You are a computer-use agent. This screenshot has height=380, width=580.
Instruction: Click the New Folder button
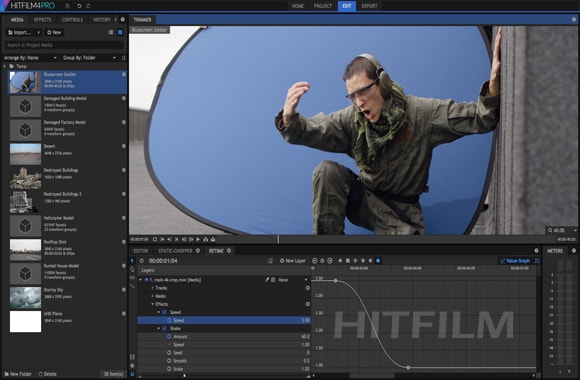click(x=18, y=374)
